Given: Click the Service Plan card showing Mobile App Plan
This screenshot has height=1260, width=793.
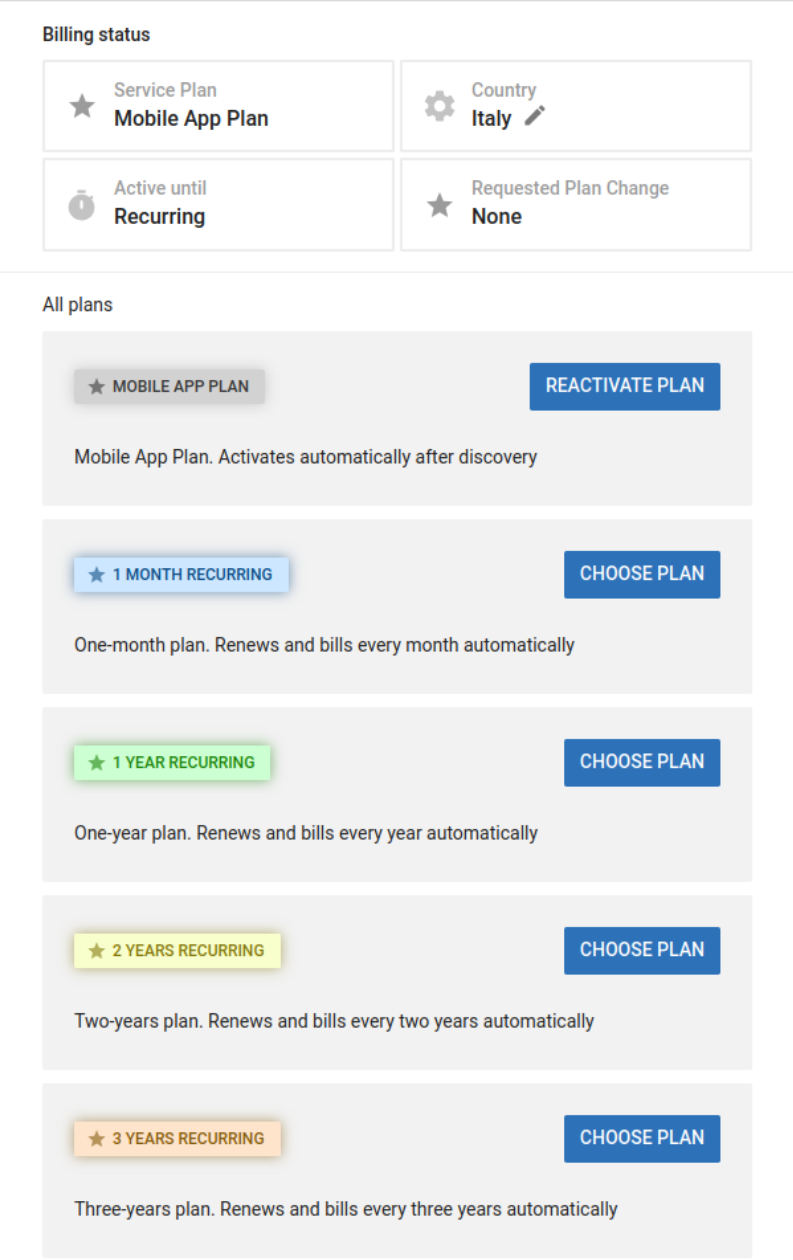Looking at the screenshot, I should (217, 105).
